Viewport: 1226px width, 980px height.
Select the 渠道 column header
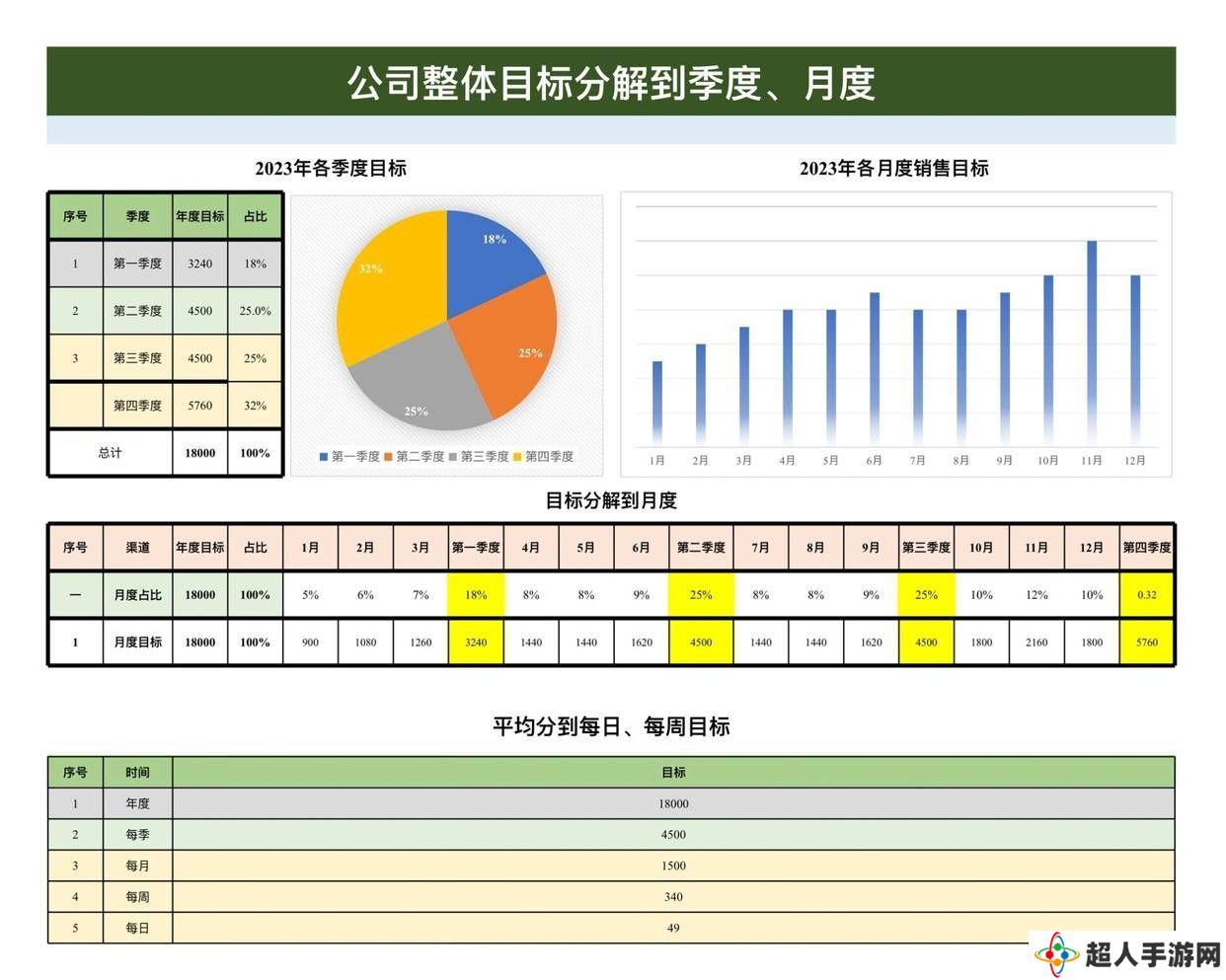(x=137, y=548)
